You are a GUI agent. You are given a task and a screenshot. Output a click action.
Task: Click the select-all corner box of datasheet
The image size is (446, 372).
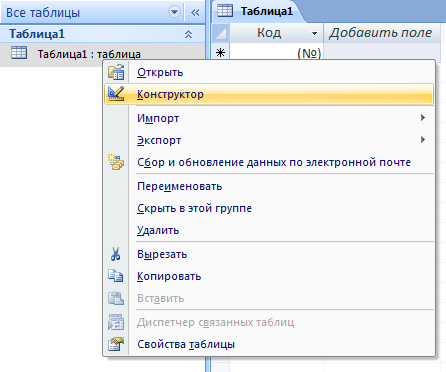[x=221, y=33]
